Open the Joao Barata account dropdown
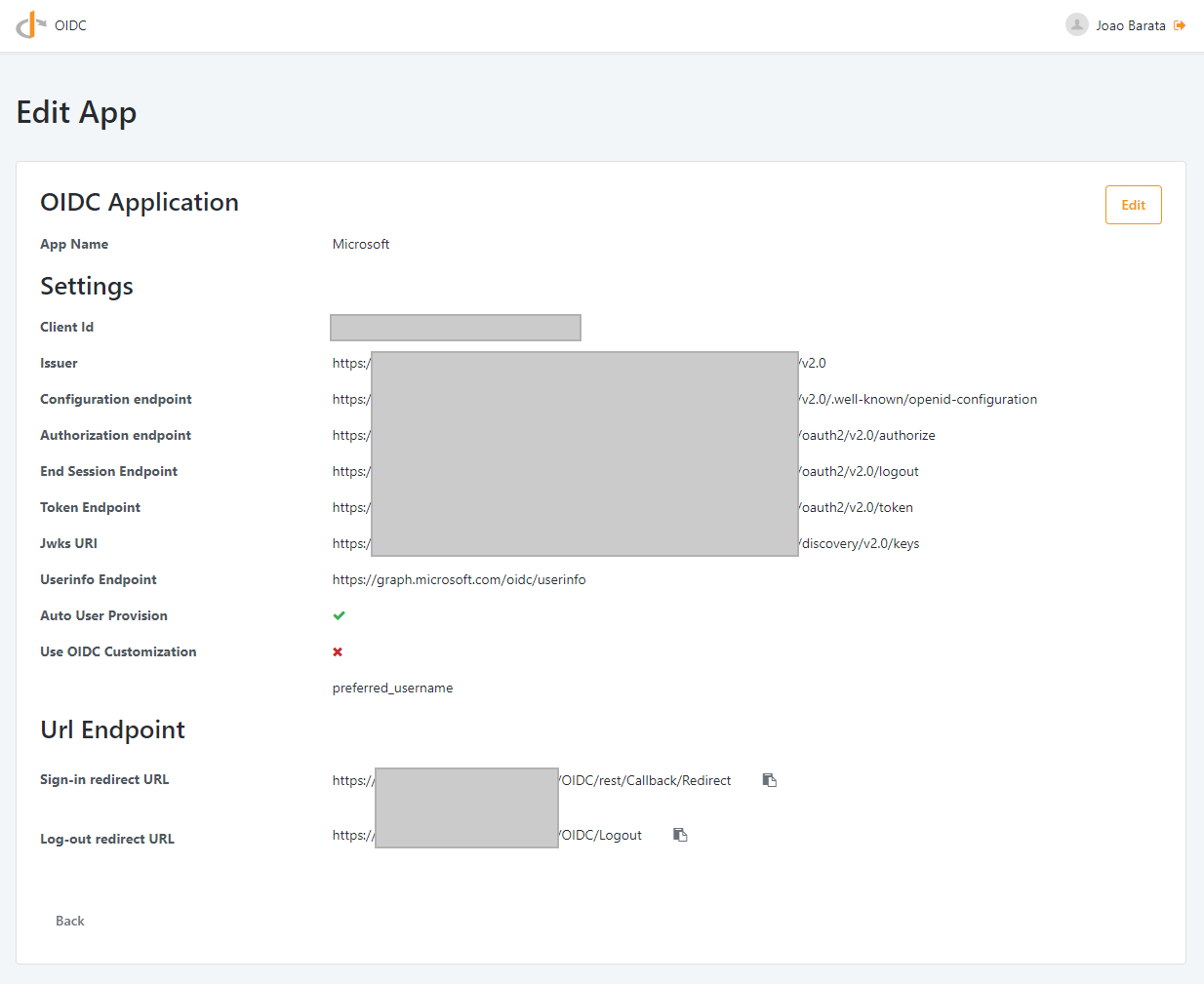 (1130, 24)
